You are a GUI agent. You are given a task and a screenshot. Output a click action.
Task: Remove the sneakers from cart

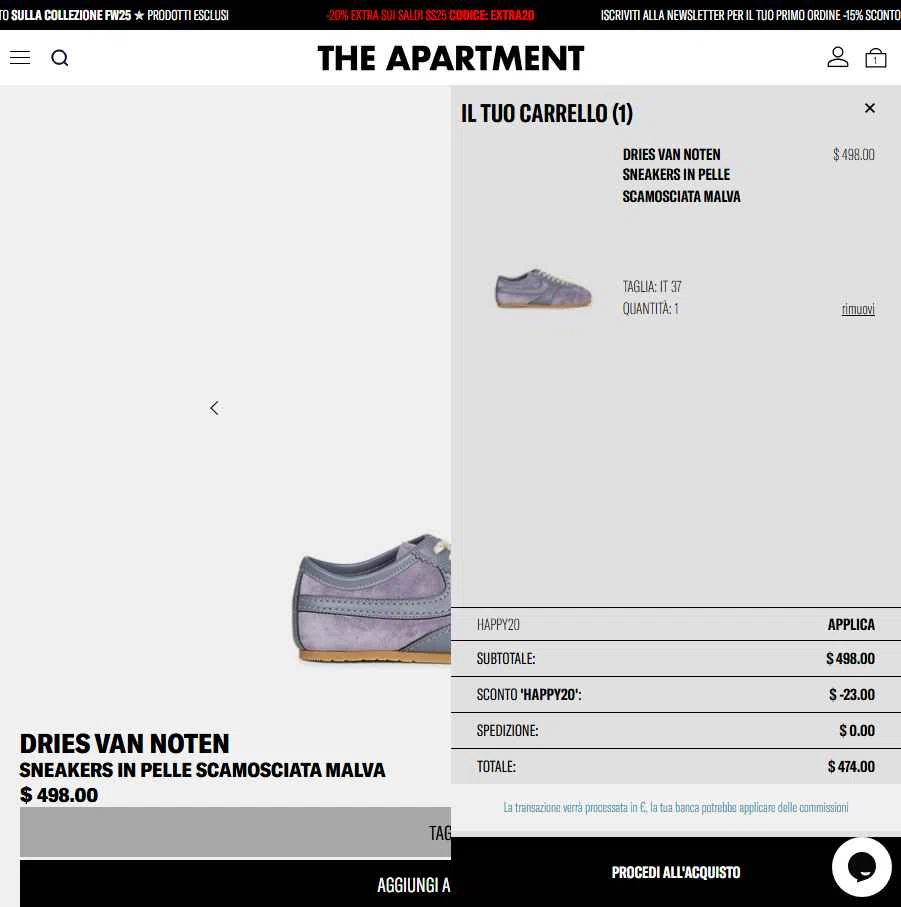click(858, 309)
